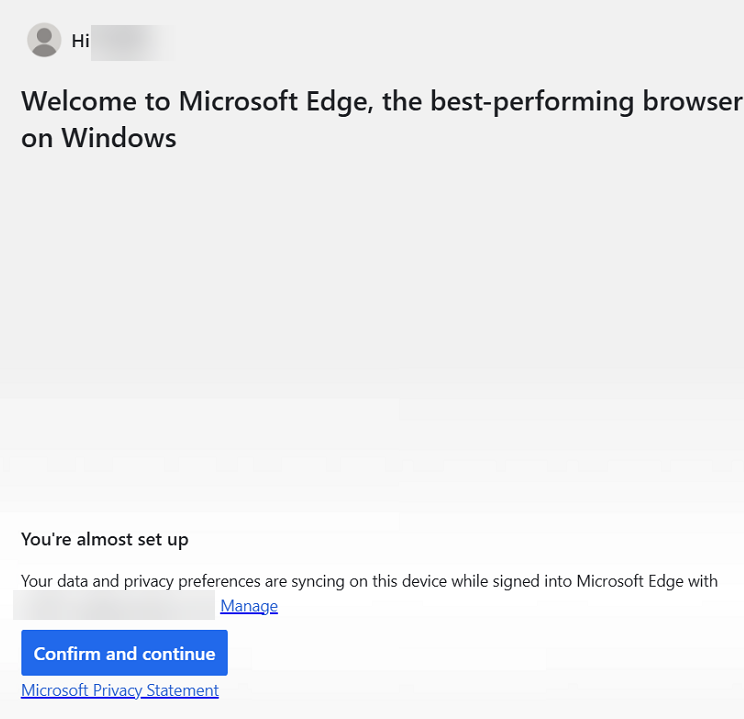Click "on Windows" in the heading's second line
744x719 pixels.
tap(98, 138)
